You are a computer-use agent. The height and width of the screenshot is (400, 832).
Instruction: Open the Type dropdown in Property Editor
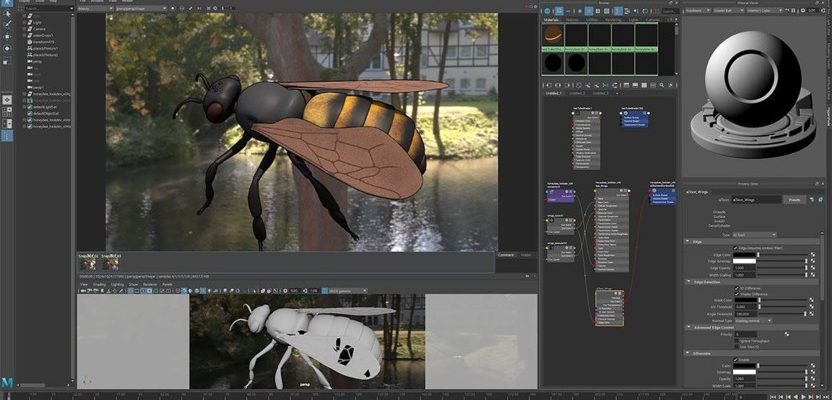(763, 233)
